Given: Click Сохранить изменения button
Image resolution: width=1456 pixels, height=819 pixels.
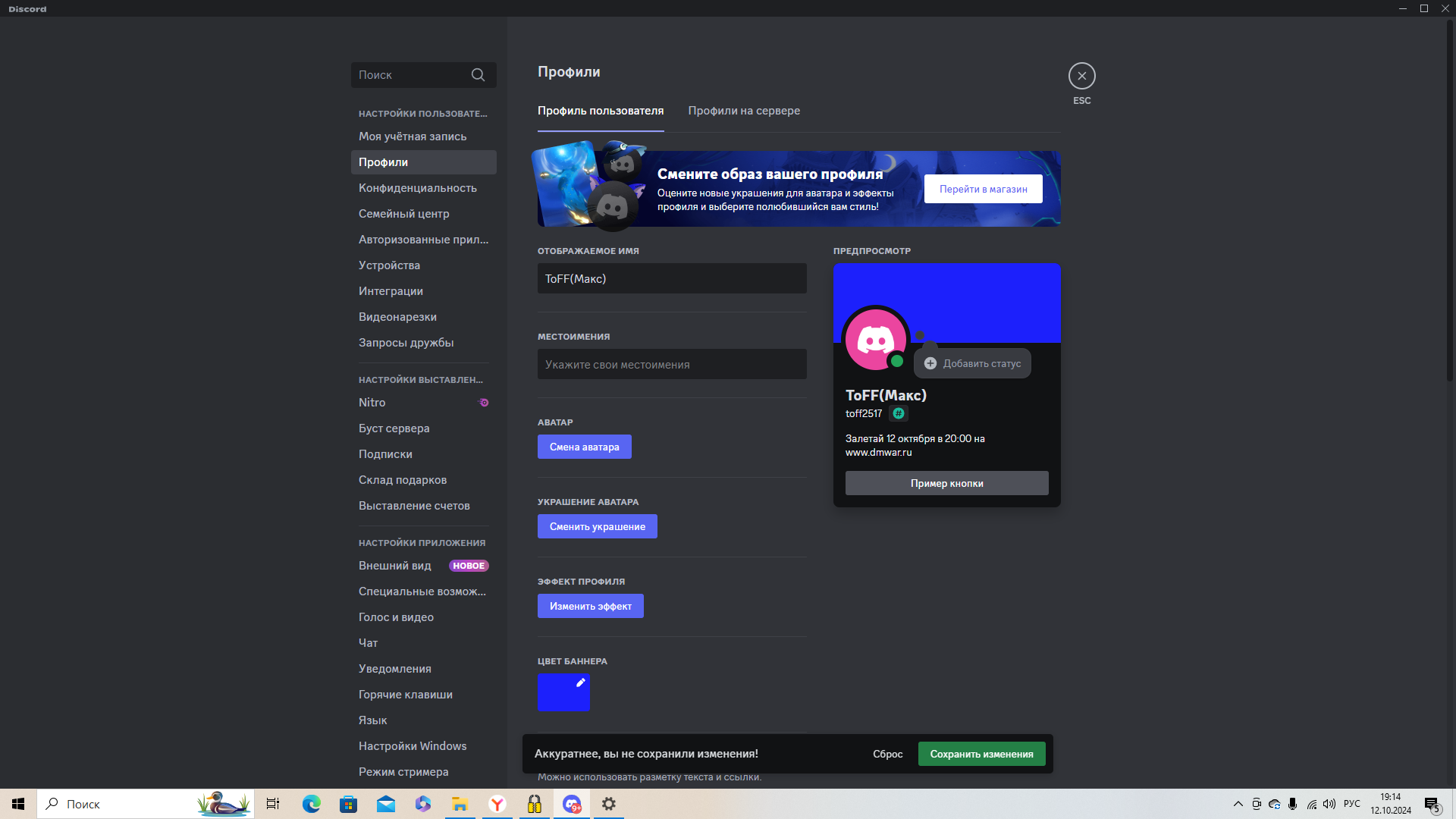Looking at the screenshot, I should (981, 754).
